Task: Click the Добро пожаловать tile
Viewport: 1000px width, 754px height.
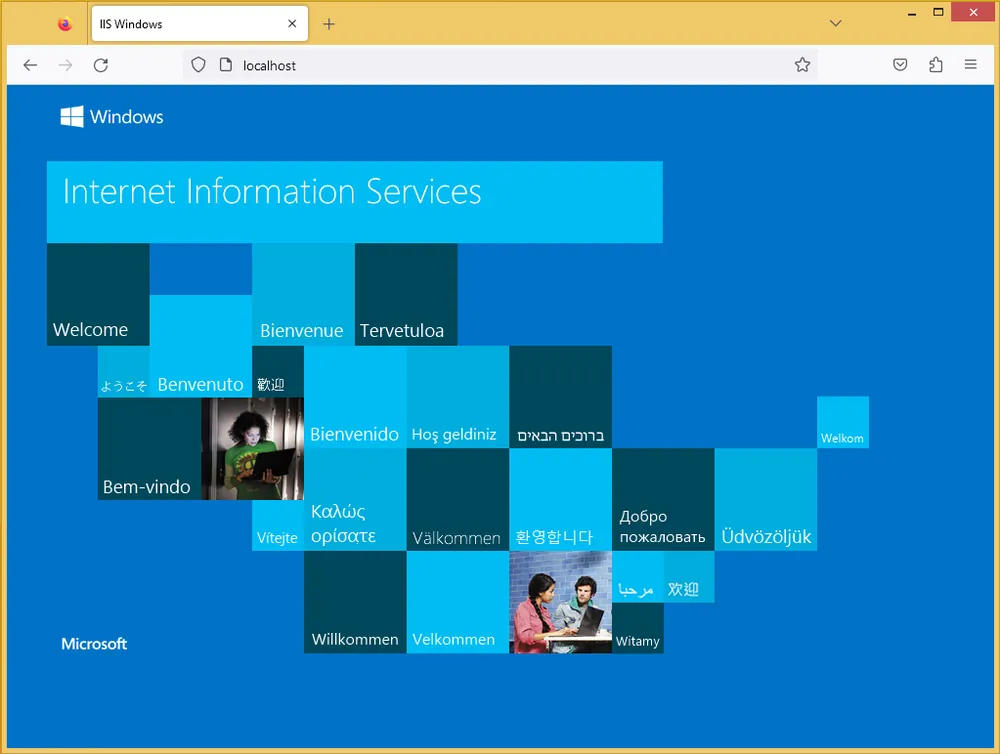Action: [x=663, y=499]
